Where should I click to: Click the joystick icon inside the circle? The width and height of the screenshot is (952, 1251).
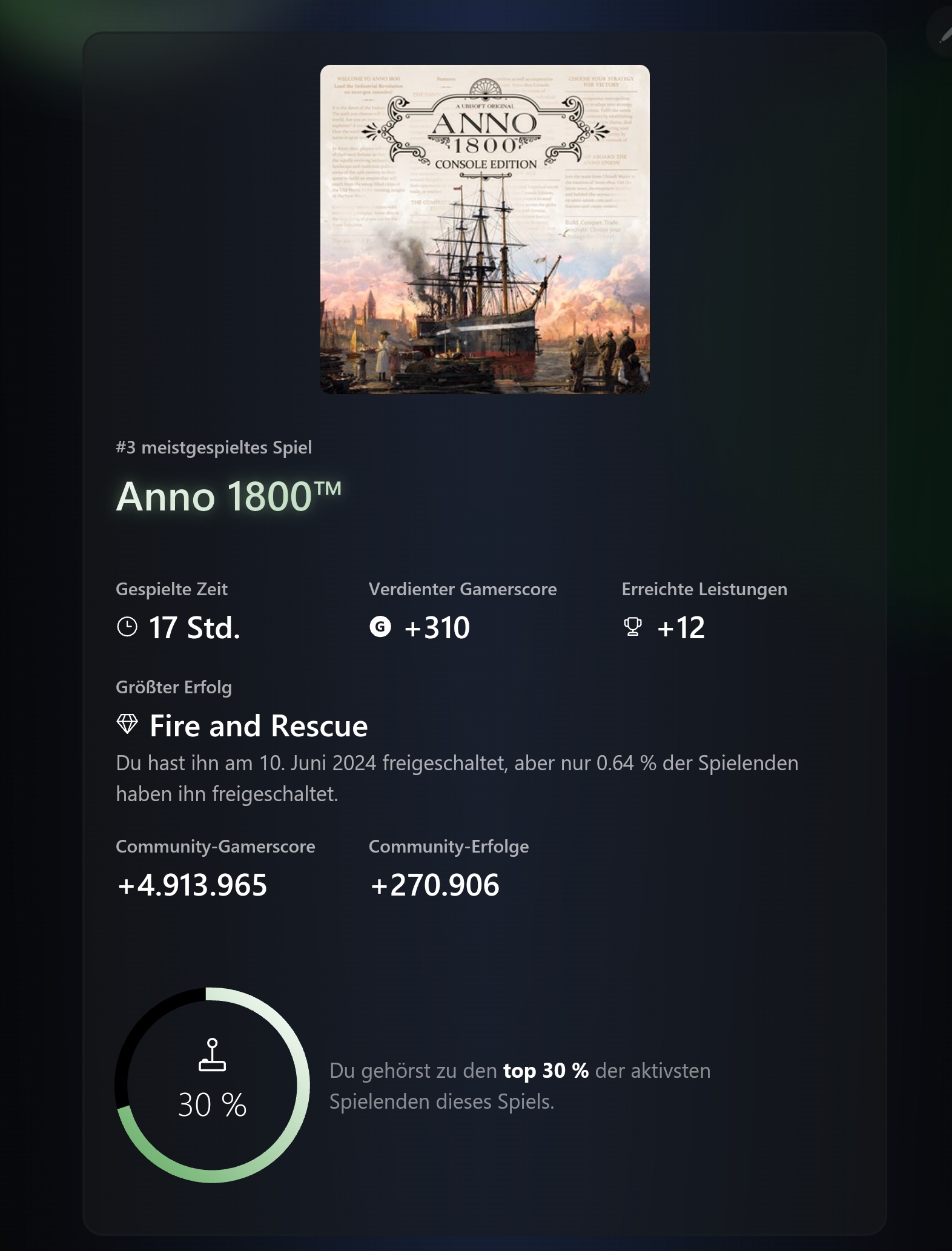pos(212,1055)
